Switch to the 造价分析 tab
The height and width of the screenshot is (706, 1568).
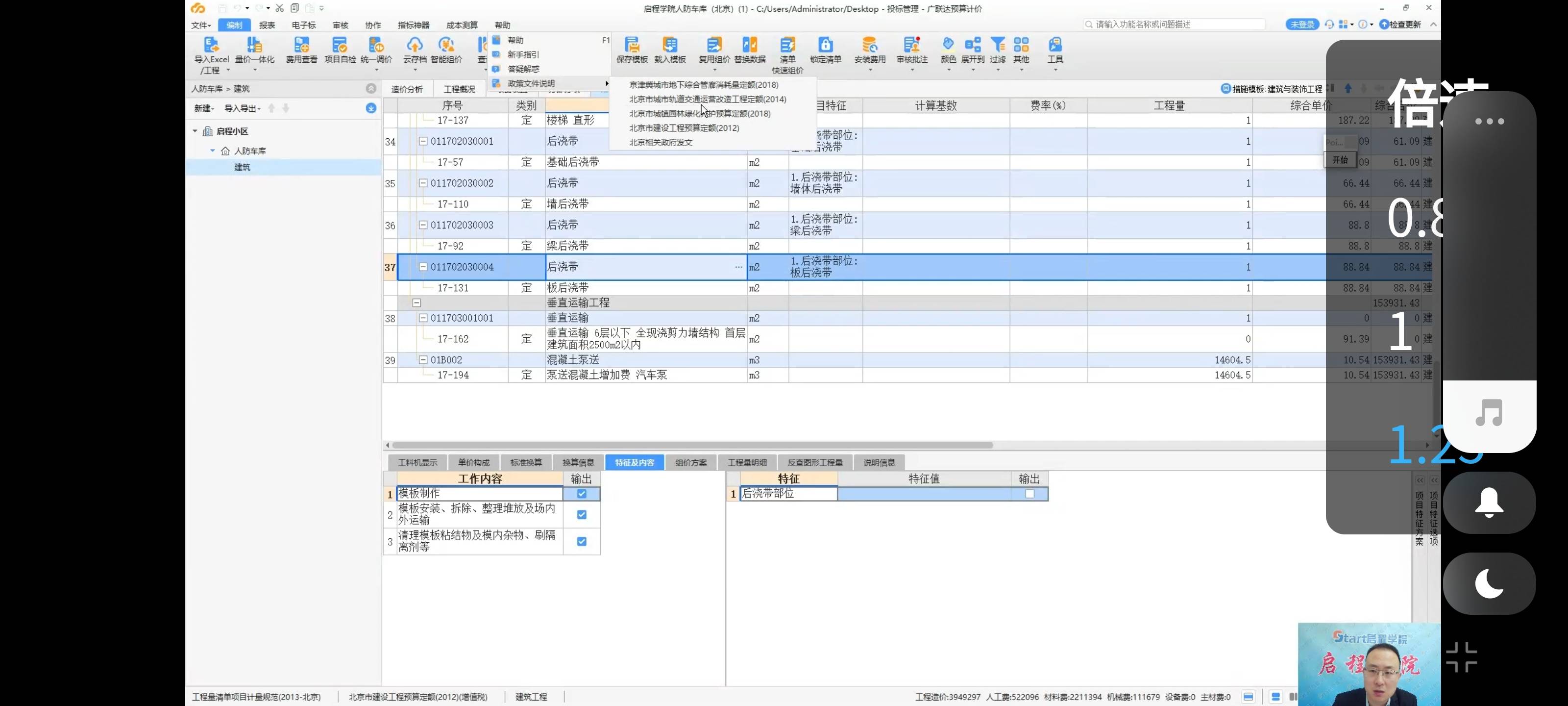(407, 89)
